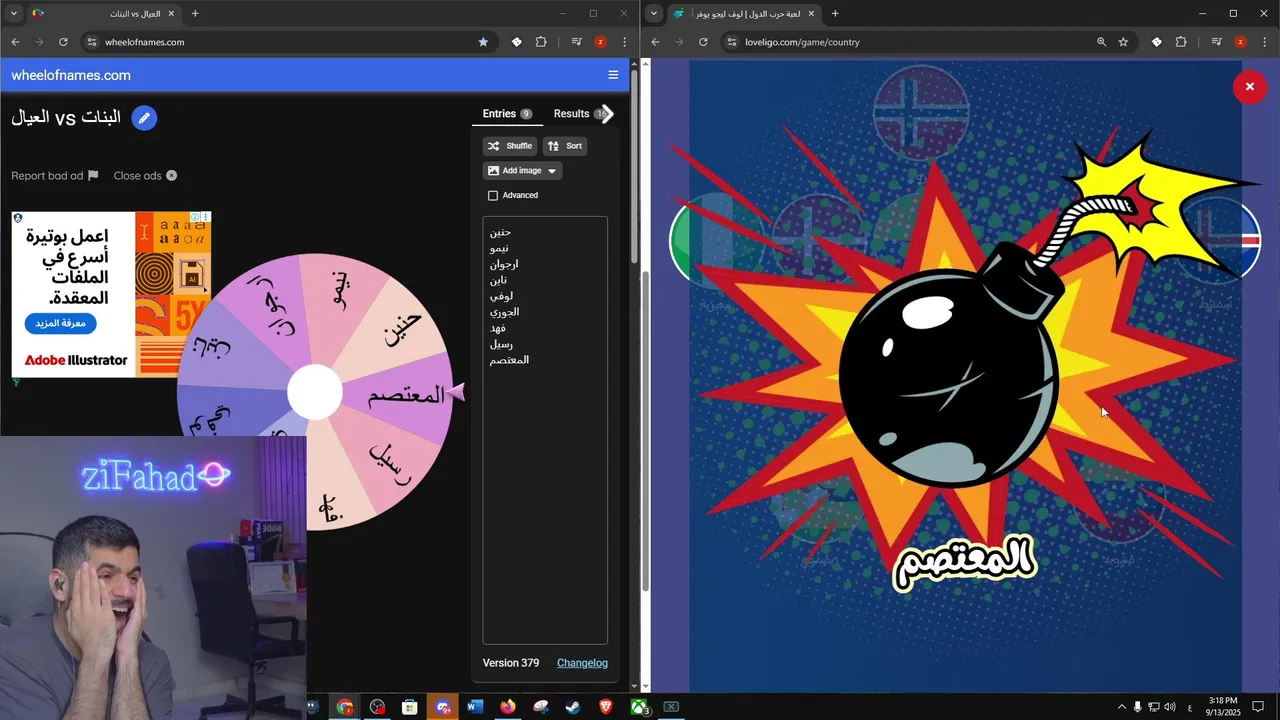The image size is (1280, 720).
Task: Bookmark the loveligo page with the star
Action: point(1123,42)
